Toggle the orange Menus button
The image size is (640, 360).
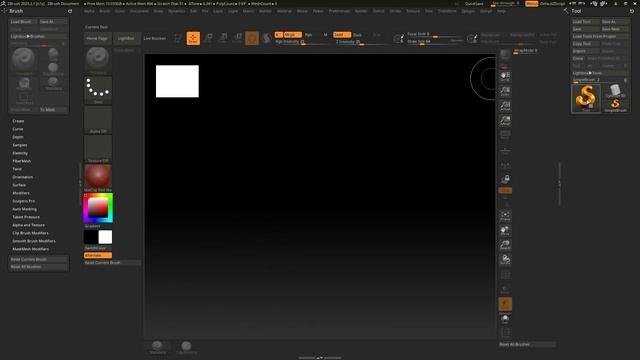click(x=531, y=4)
